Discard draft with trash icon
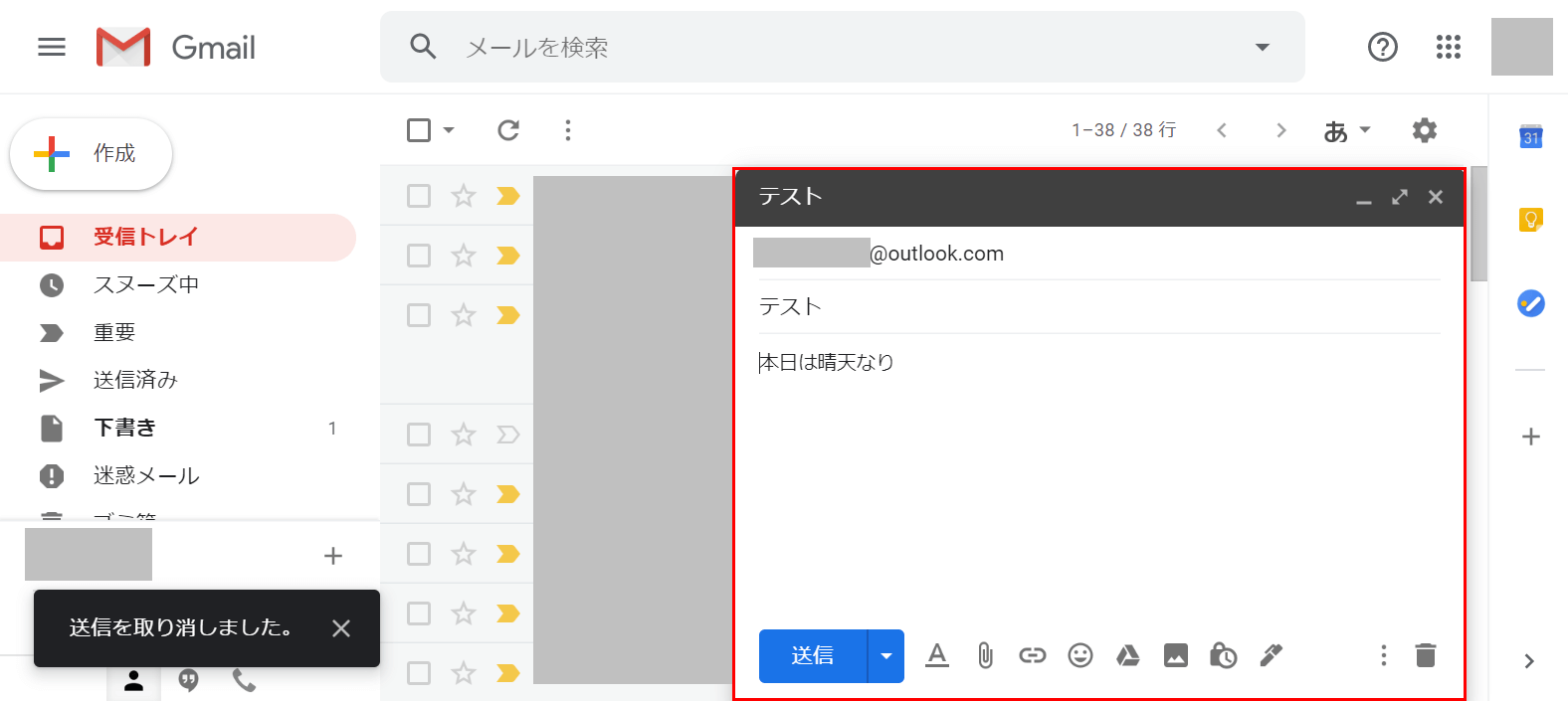The image size is (1568, 701). coord(1426,655)
